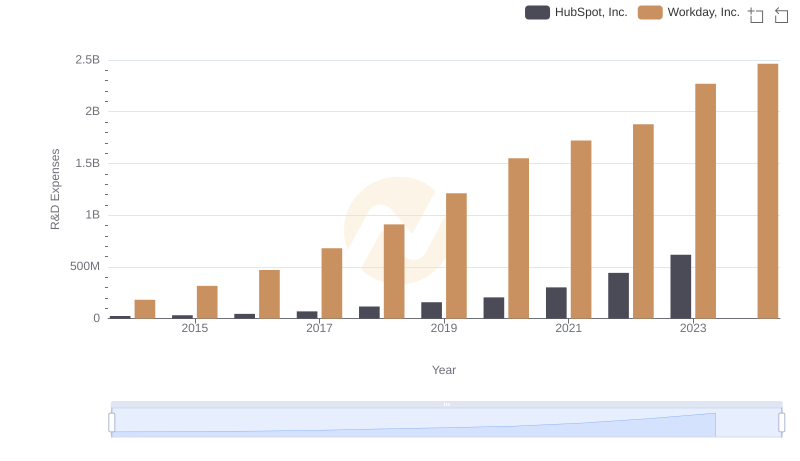Viewport: 800px width, 461px height.
Task: Select the 2023 HubSpot bar
Action: point(681,287)
